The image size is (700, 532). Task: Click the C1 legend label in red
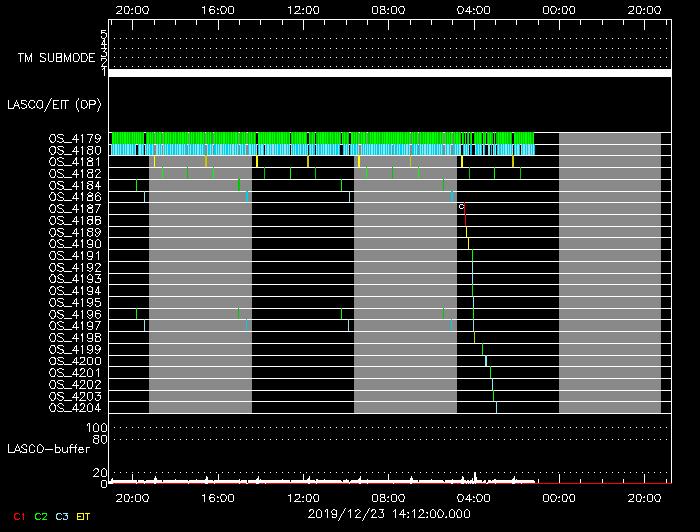19,516
